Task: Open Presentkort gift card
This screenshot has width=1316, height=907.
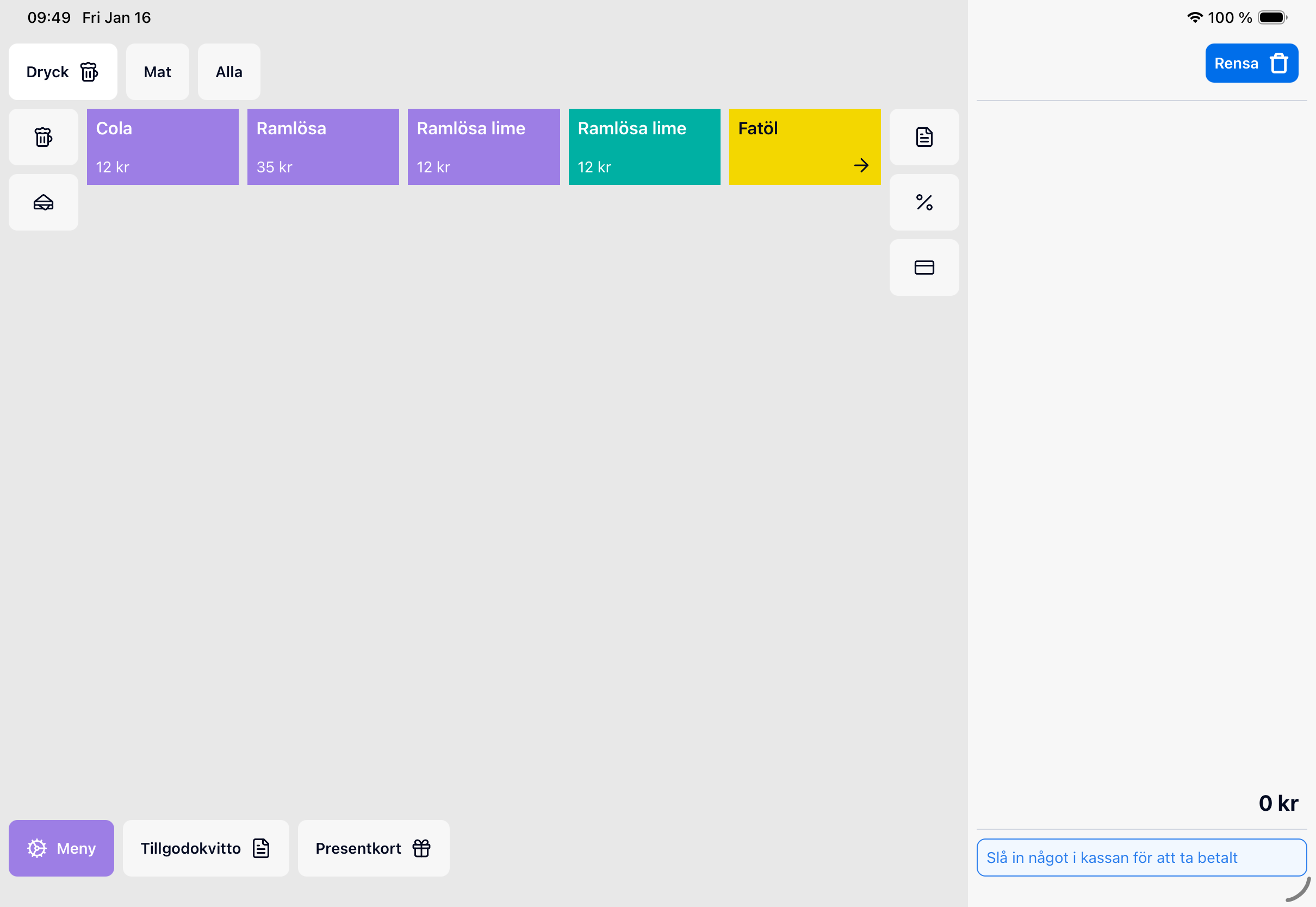Action: tap(374, 848)
